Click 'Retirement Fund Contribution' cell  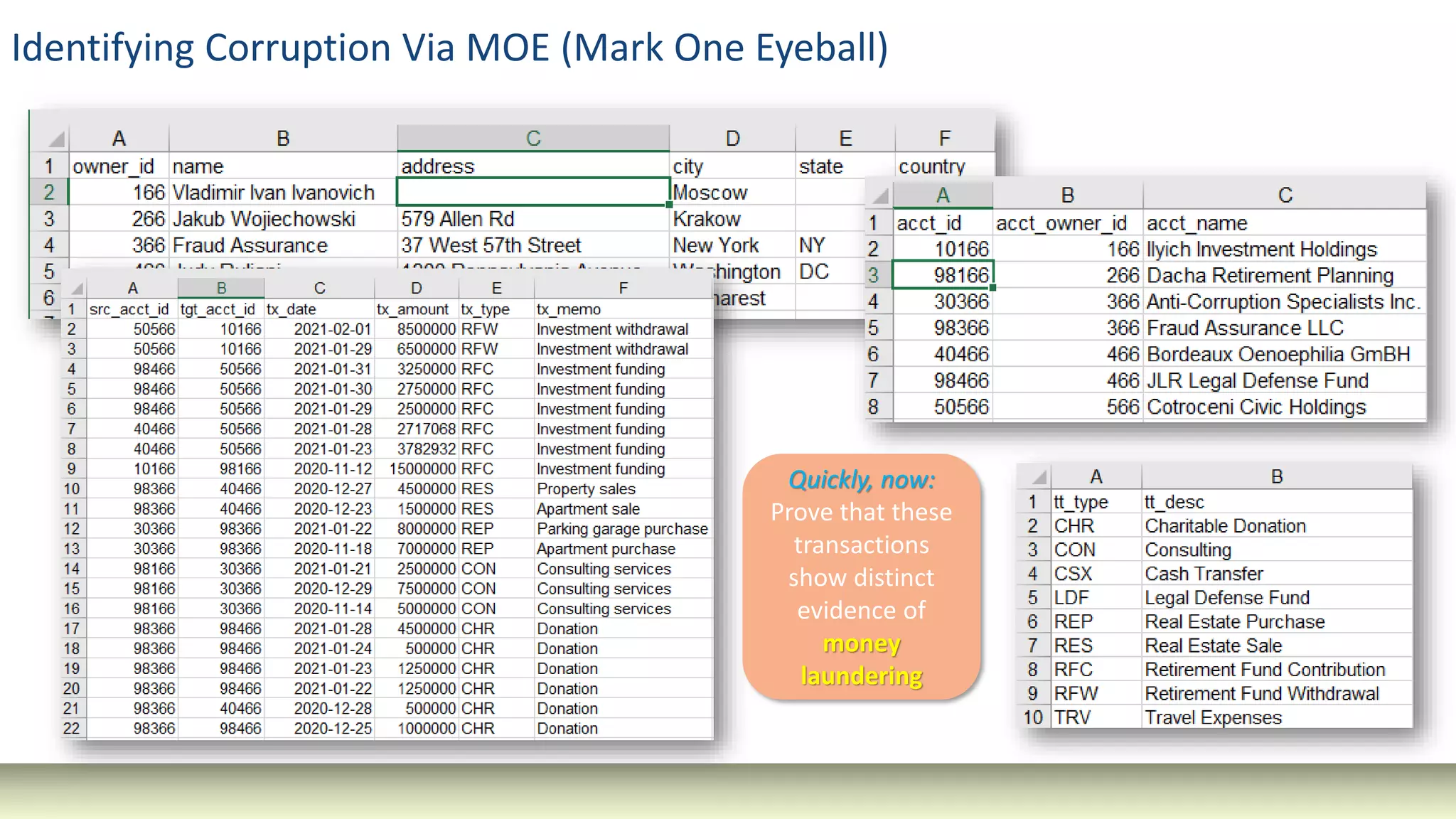pos(1277,669)
